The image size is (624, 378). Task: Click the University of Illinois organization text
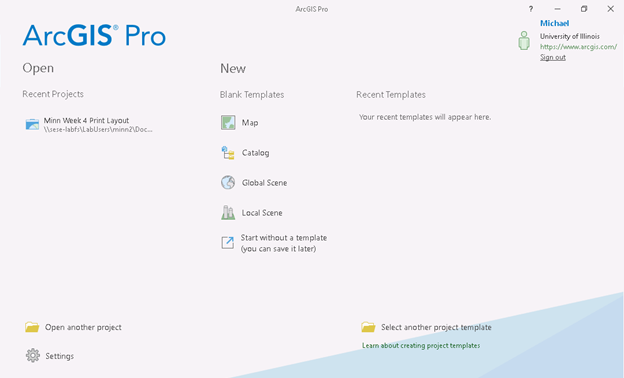(x=569, y=36)
